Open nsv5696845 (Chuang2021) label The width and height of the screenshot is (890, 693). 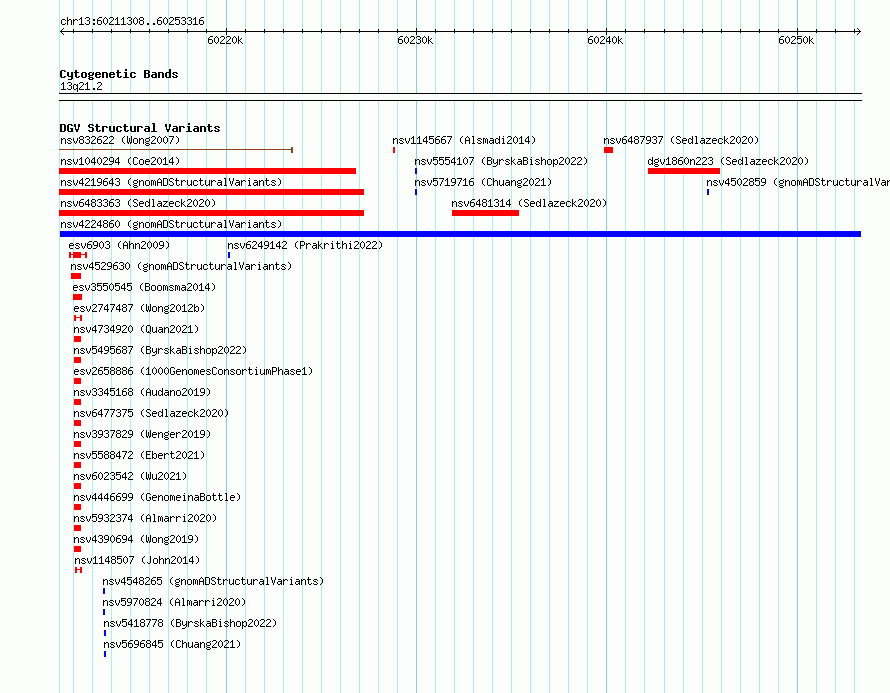(172, 644)
